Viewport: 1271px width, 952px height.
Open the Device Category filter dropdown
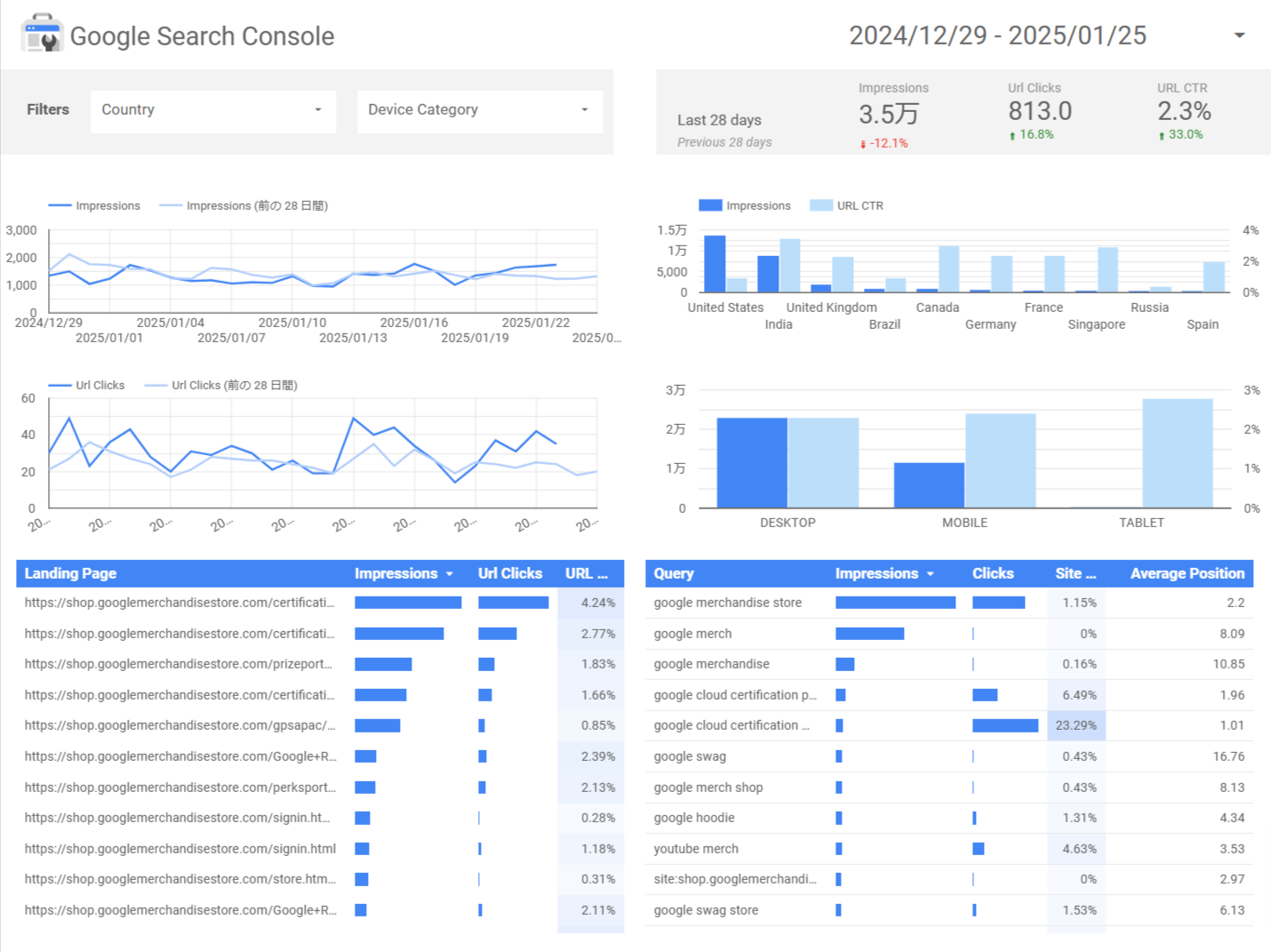pyautogui.click(x=480, y=110)
